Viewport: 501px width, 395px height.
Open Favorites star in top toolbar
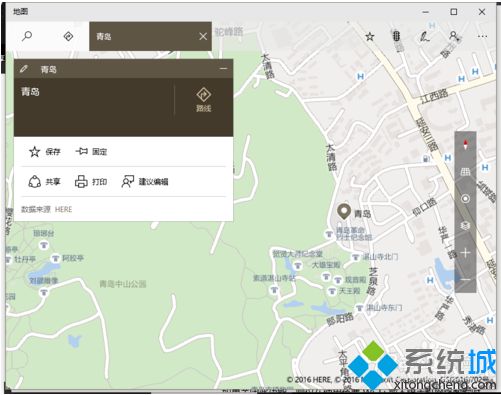(x=369, y=36)
